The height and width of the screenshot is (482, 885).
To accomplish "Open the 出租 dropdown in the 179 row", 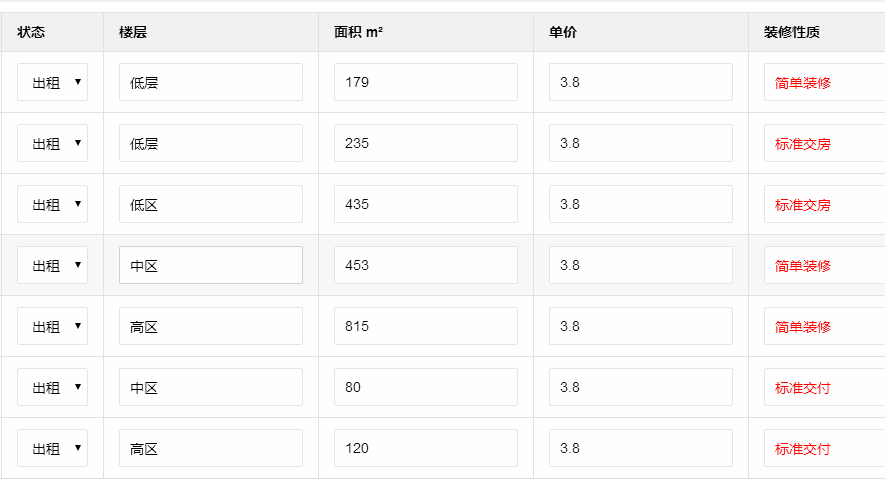I will [52, 82].
